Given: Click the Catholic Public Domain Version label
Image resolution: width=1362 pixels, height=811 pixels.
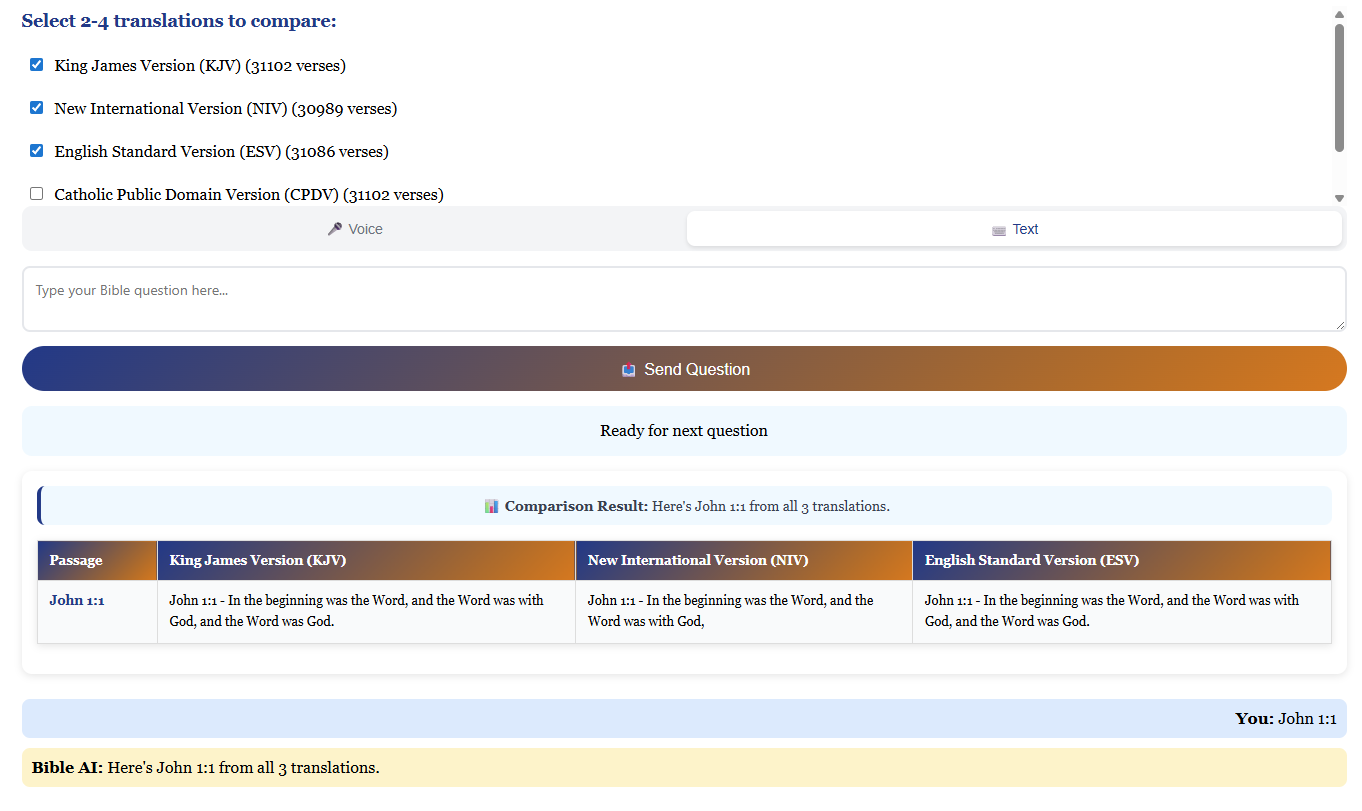Looking at the screenshot, I should pyautogui.click(x=249, y=195).
